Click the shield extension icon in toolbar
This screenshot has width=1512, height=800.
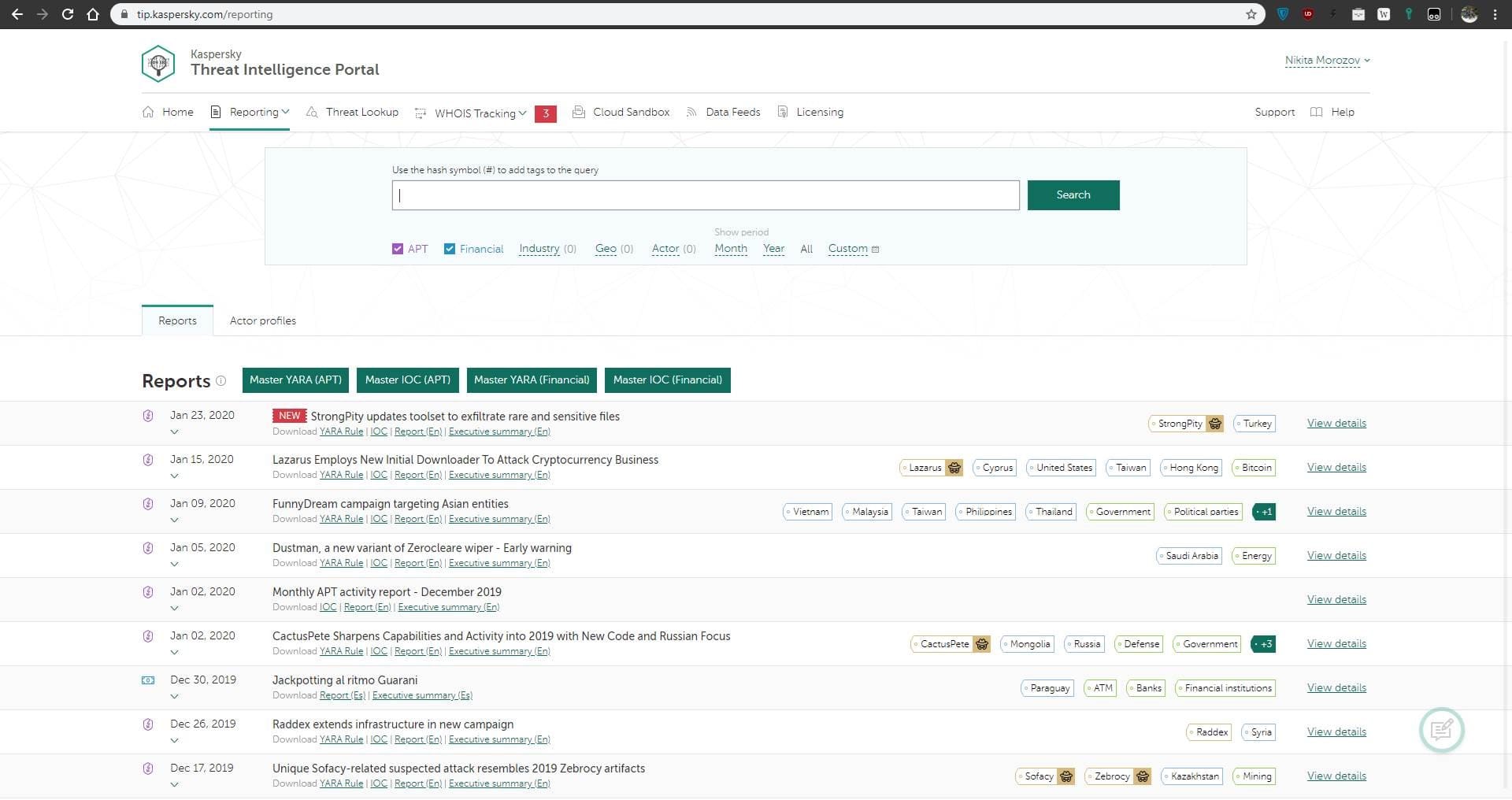tap(1283, 14)
